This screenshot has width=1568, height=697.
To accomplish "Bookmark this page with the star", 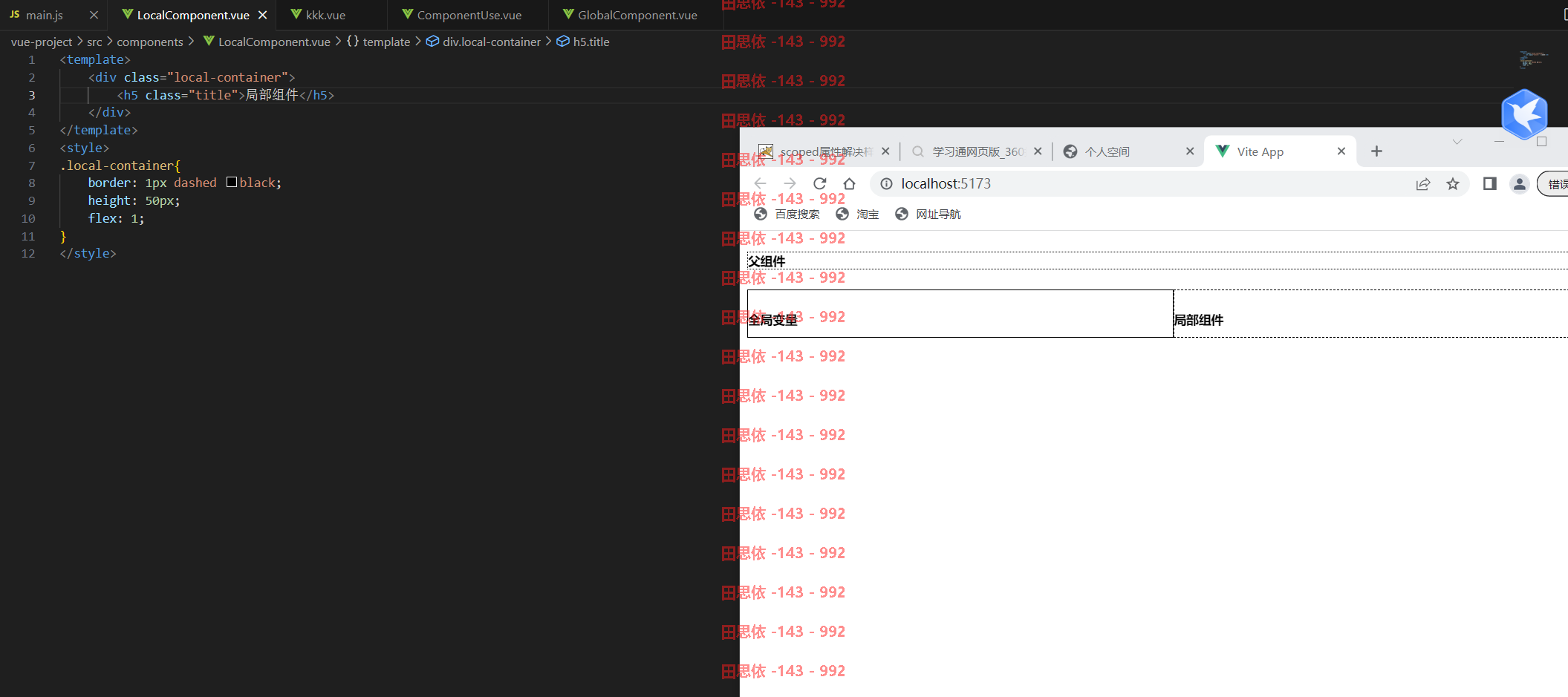I will 1453,184.
